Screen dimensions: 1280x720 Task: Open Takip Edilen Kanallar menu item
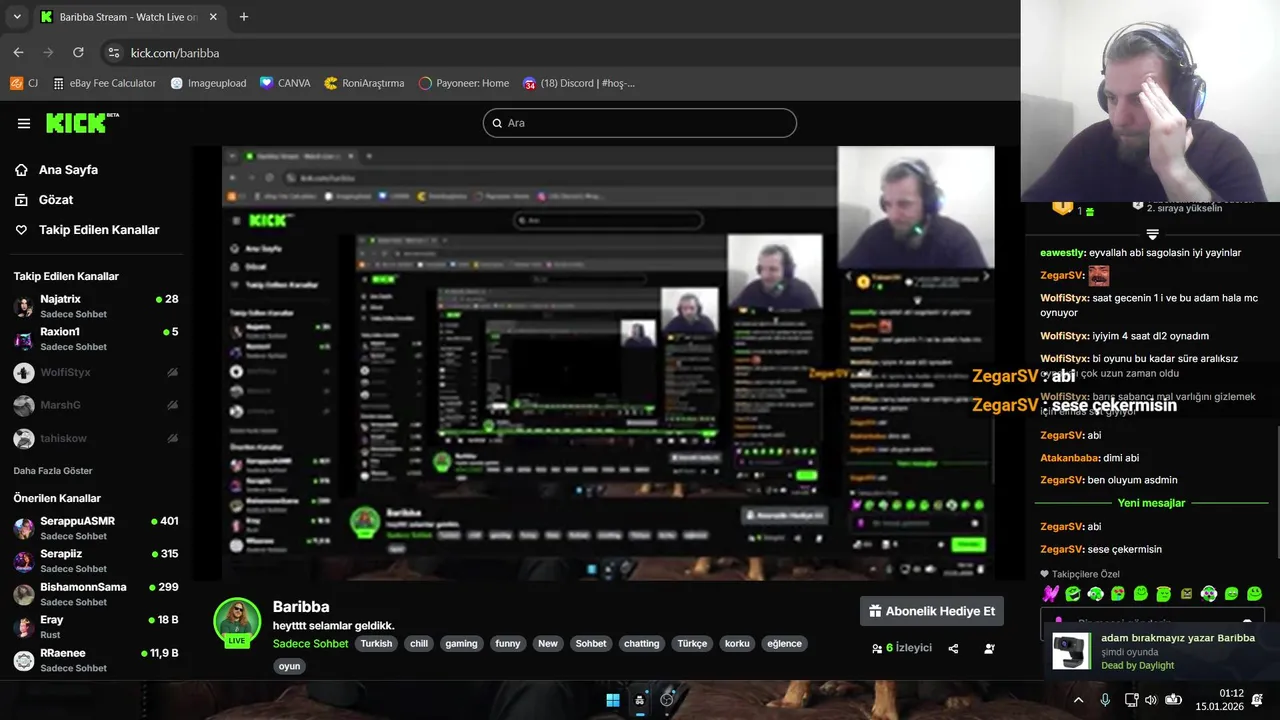[x=87, y=230]
